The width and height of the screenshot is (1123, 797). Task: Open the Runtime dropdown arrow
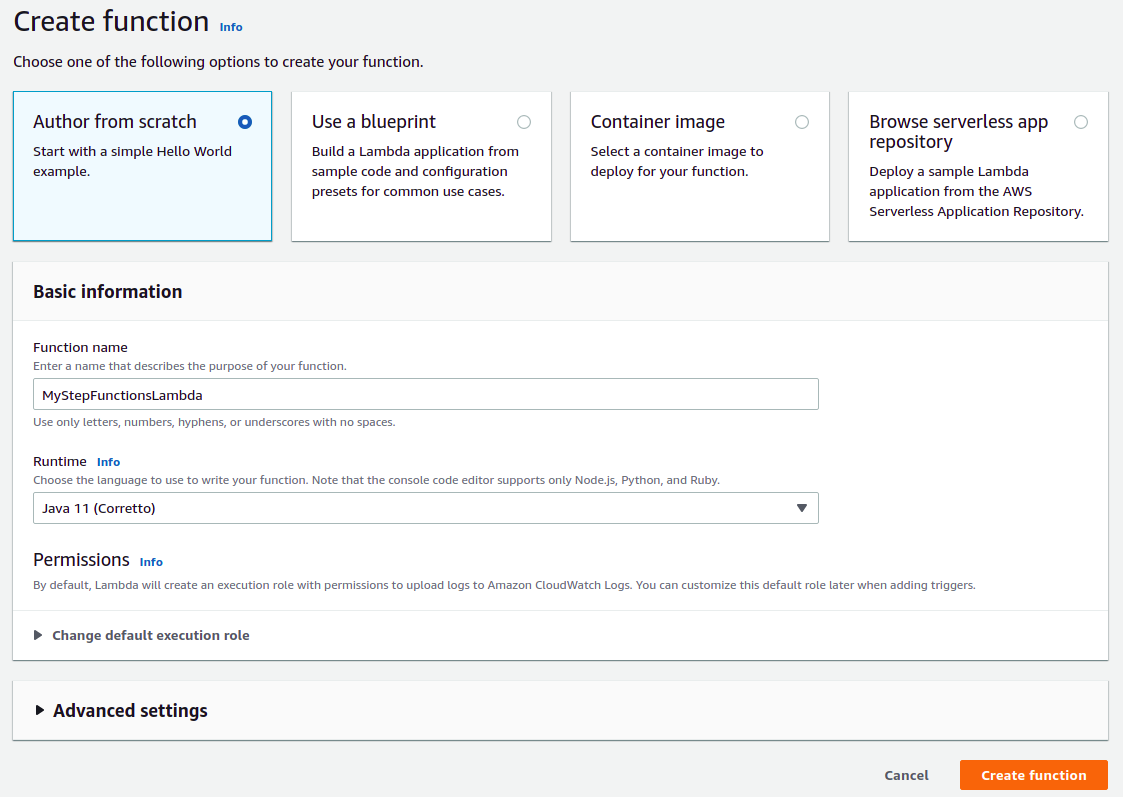click(801, 508)
